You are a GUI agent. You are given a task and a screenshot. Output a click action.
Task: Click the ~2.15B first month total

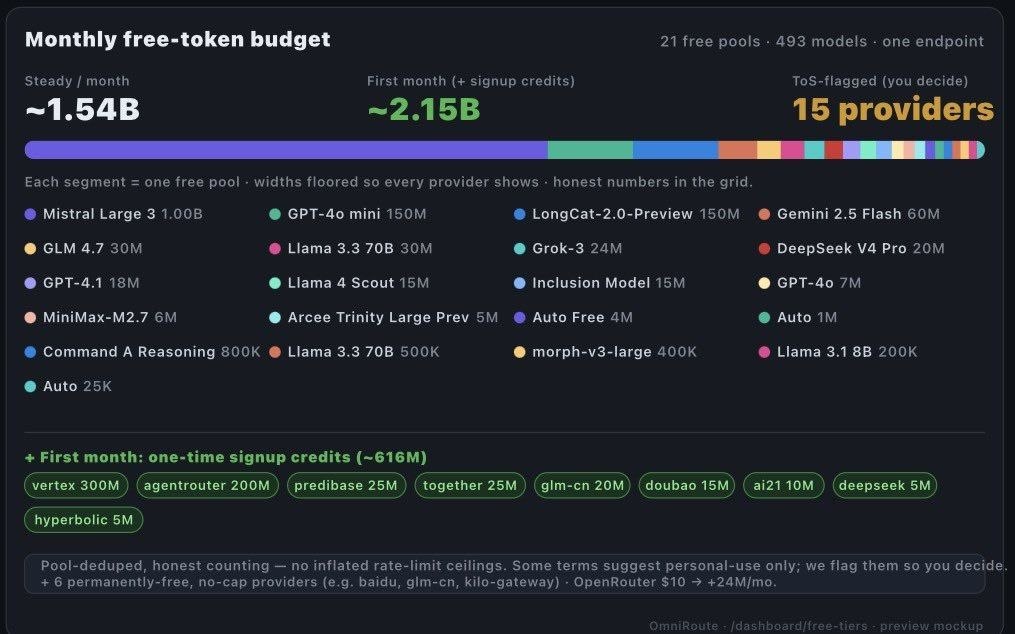[423, 109]
